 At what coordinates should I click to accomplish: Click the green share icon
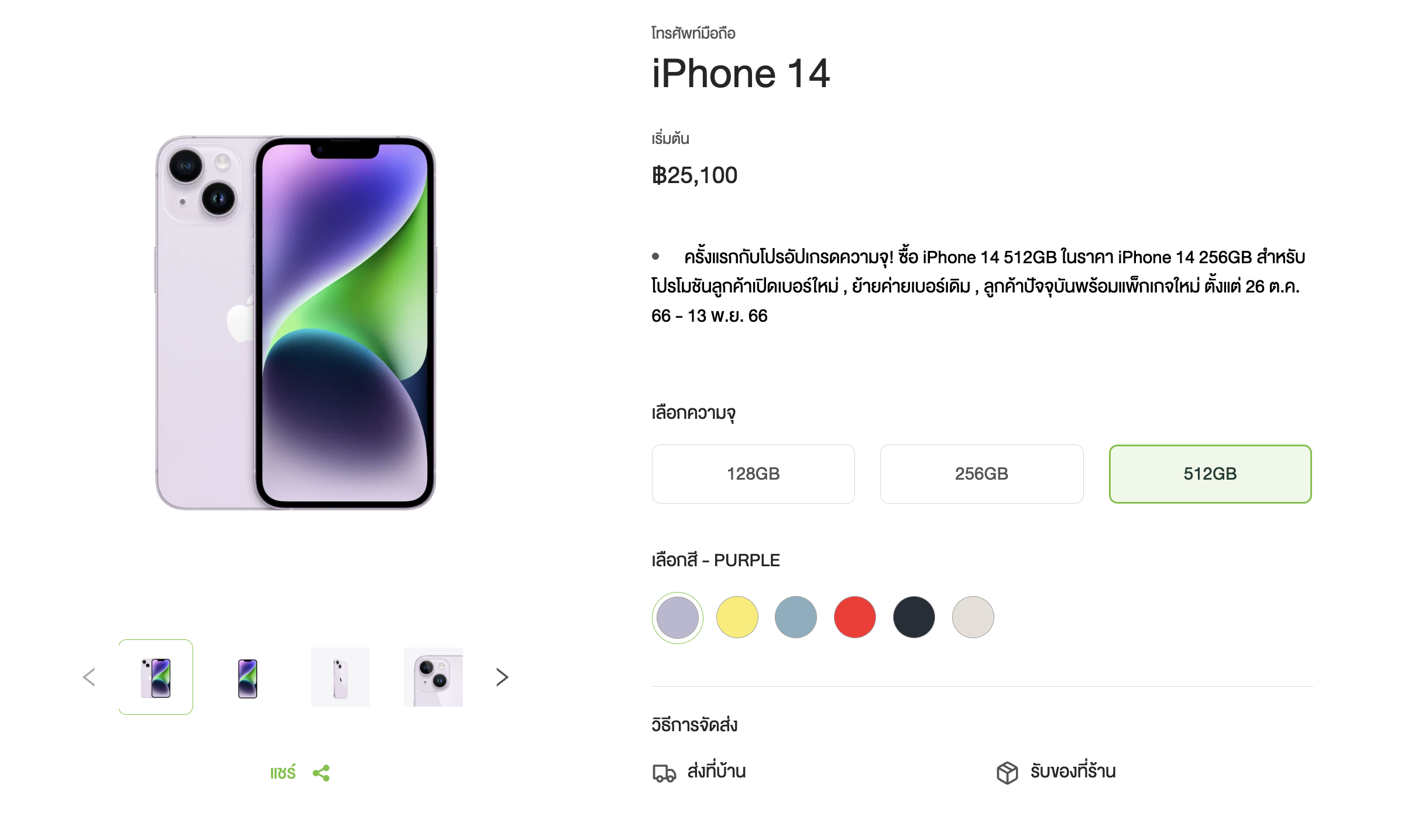point(321,773)
